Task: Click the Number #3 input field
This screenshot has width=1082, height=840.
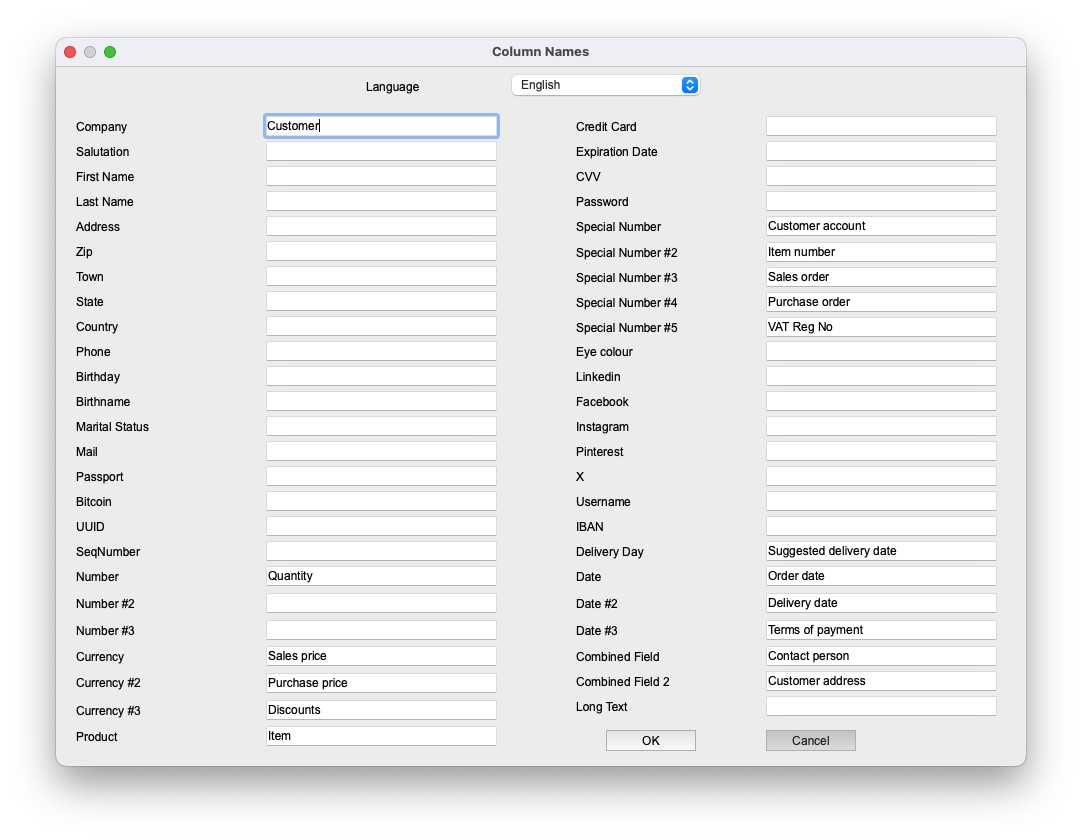Action: 381,629
